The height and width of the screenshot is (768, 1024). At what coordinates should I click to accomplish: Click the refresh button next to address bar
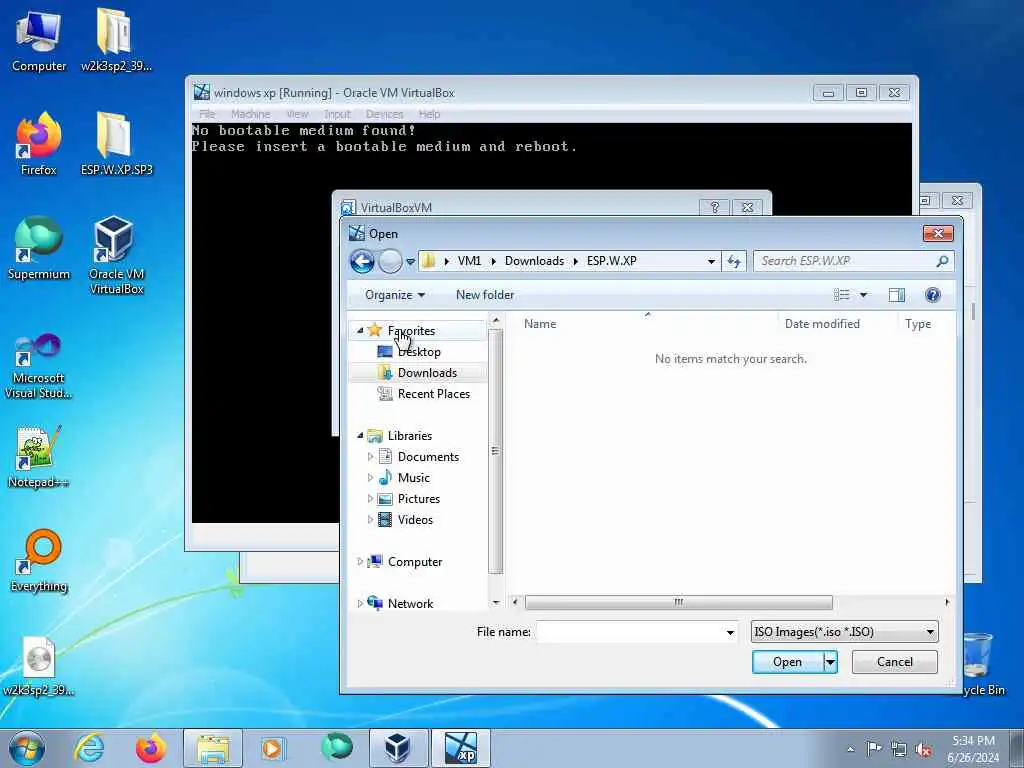[734, 261]
